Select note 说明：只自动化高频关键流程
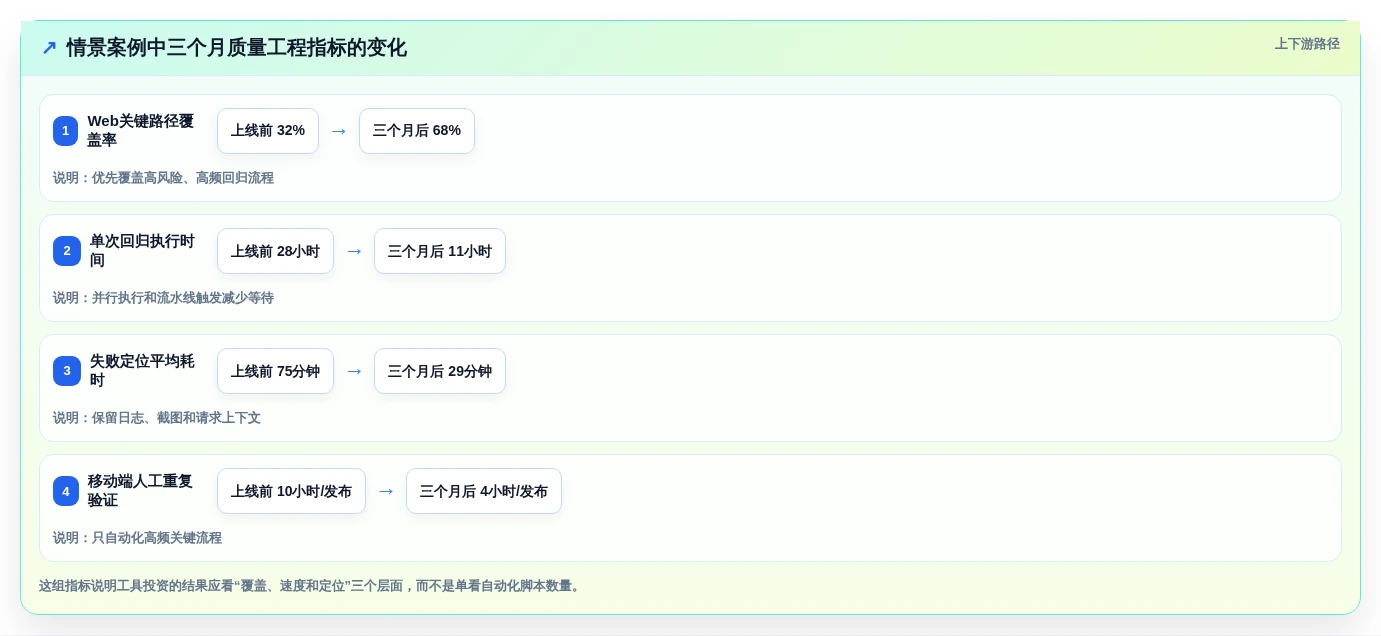Viewport: 1381px width, 636px height. (x=137, y=538)
